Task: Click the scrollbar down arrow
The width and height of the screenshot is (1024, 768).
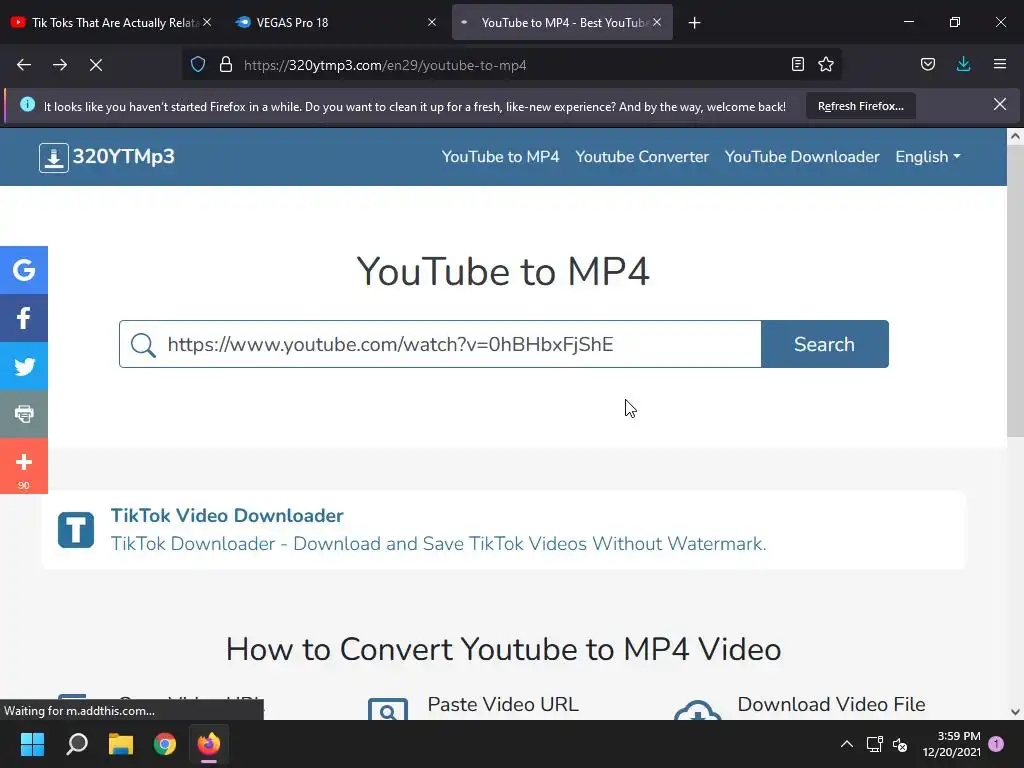Action: (1015, 712)
